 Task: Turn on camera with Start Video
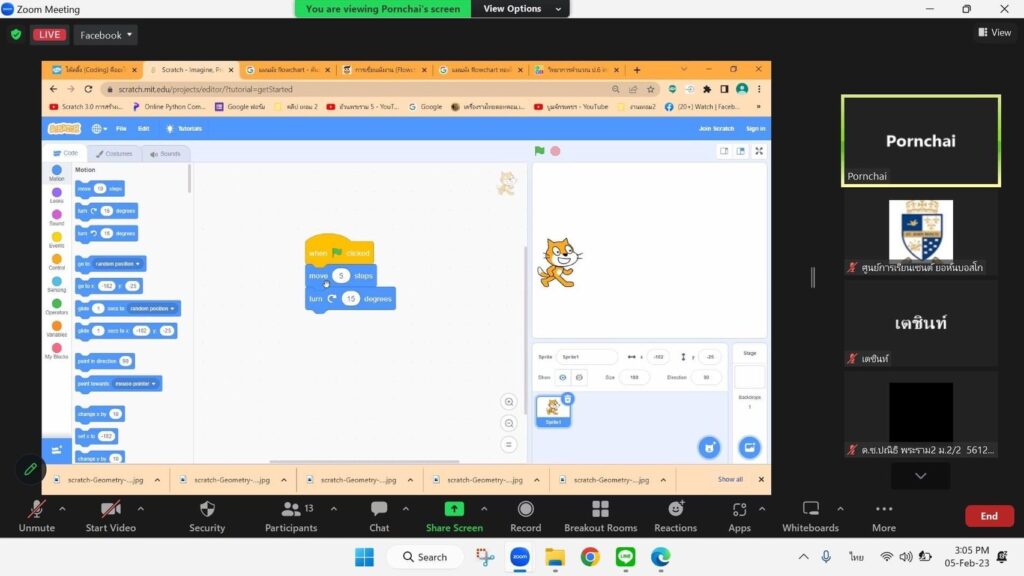[x=110, y=516]
